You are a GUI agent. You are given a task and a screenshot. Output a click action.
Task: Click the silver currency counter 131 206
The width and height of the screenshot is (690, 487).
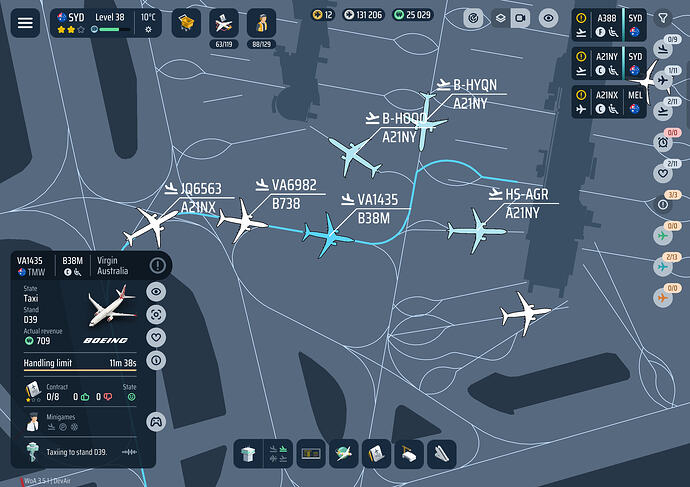pos(363,15)
